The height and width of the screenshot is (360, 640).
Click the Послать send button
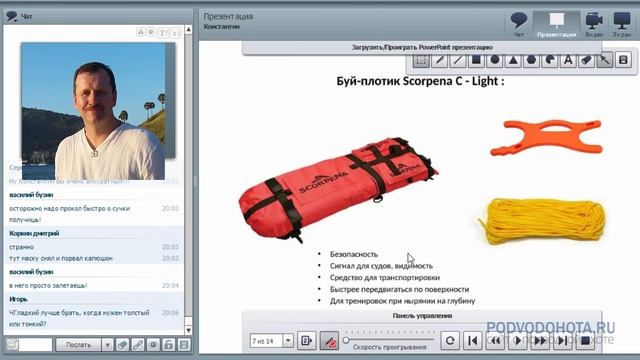click(x=78, y=345)
